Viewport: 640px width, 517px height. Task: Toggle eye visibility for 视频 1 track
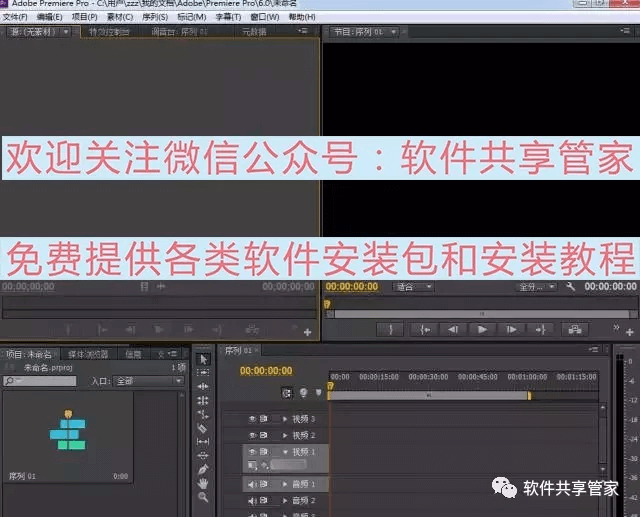pyautogui.click(x=252, y=452)
